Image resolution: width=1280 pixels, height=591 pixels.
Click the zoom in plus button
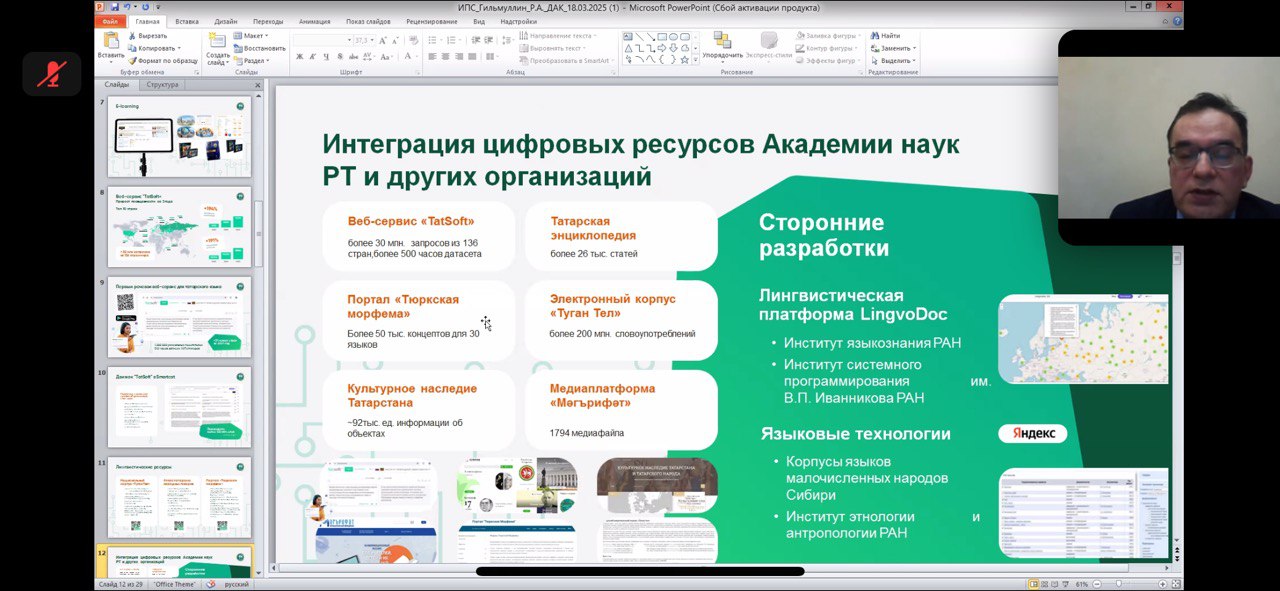[x=1162, y=584]
